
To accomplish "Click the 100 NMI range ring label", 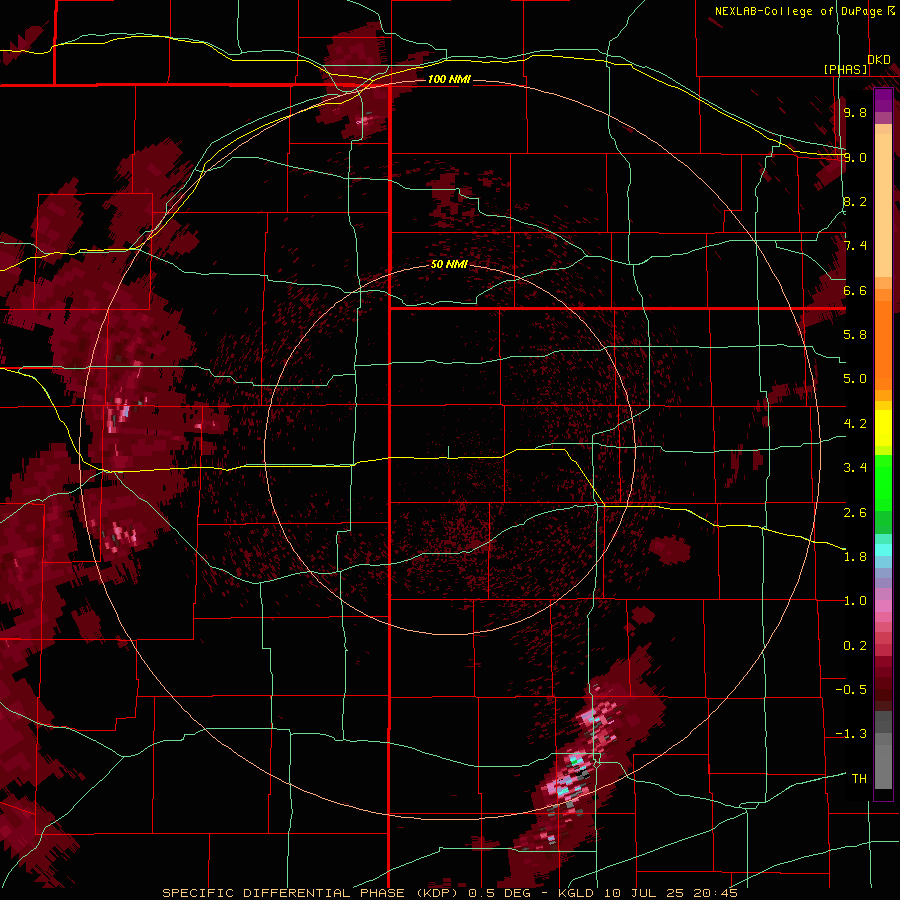I will 449,79.
